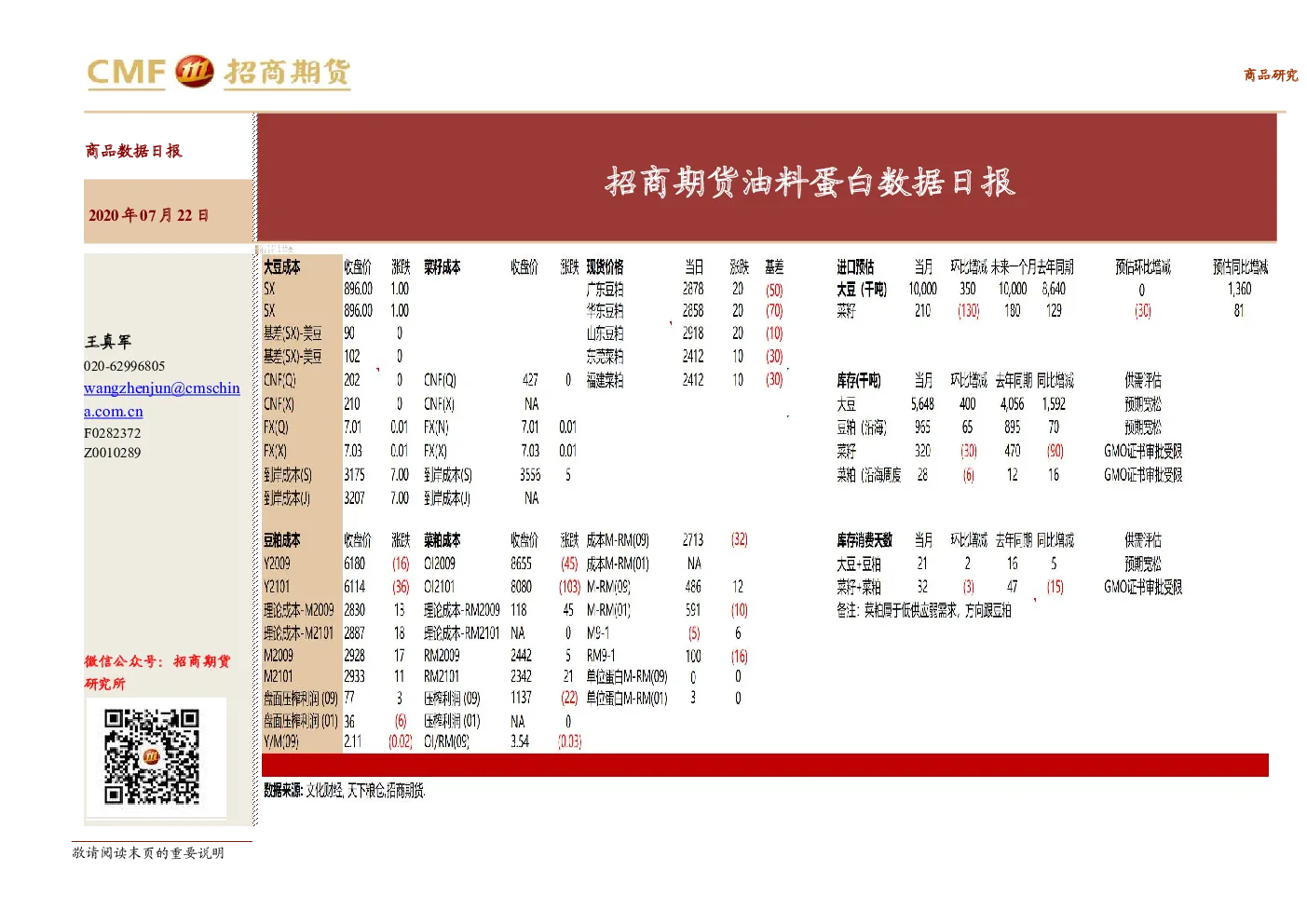The image size is (1307, 924).
Task: Select the OI2101 contract row label
Action: click(439, 587)
